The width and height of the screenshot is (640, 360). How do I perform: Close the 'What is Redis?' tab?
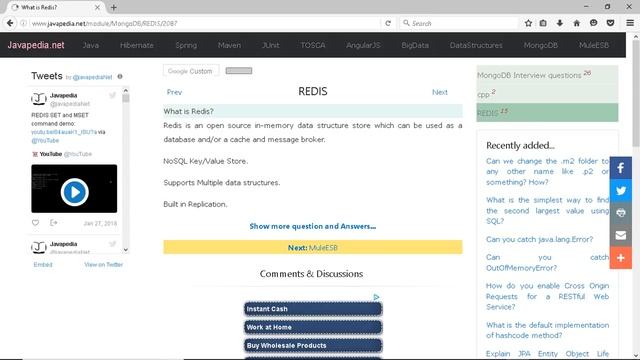97,7
